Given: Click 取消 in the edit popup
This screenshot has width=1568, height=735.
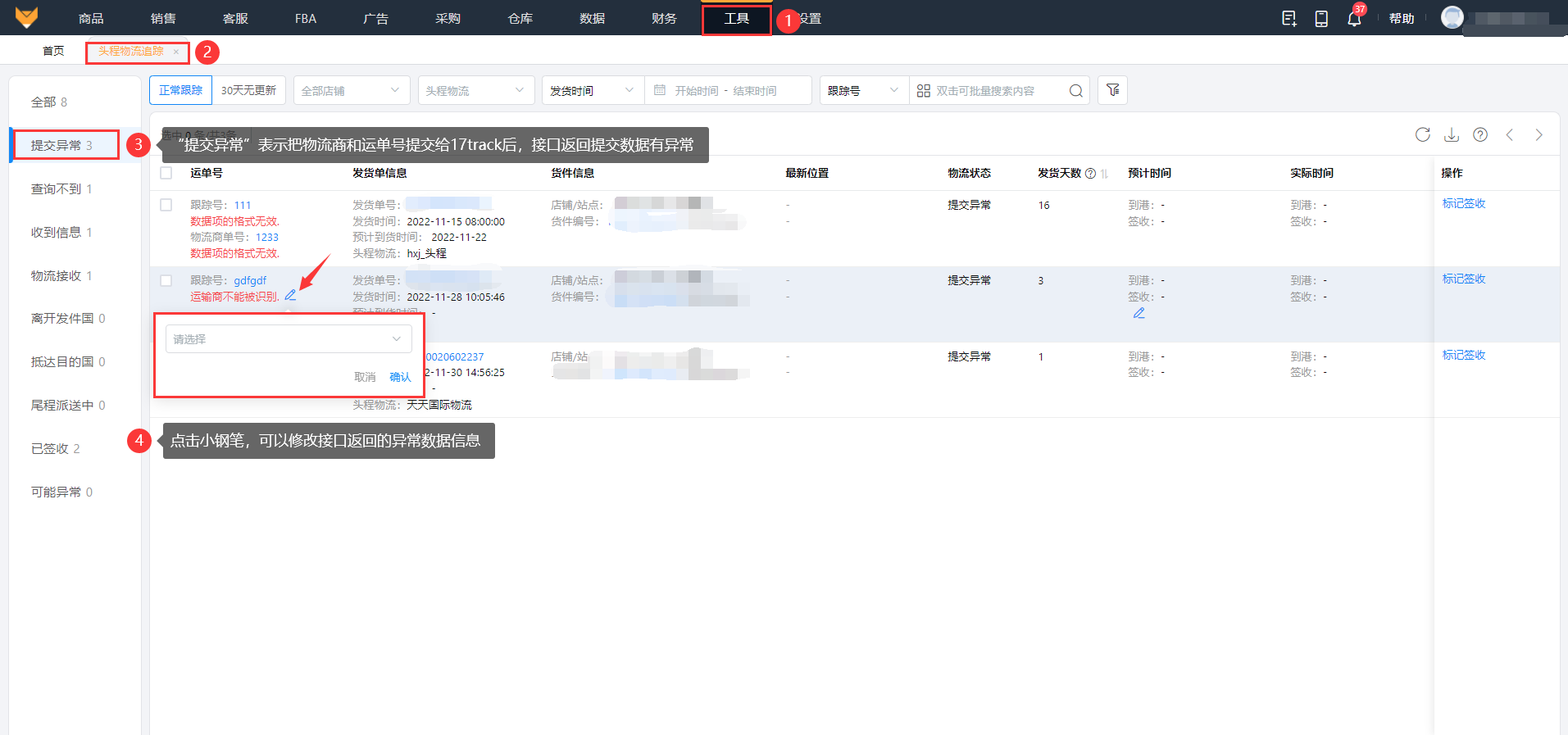Looking at the screenshot, I should pos(365,377).
